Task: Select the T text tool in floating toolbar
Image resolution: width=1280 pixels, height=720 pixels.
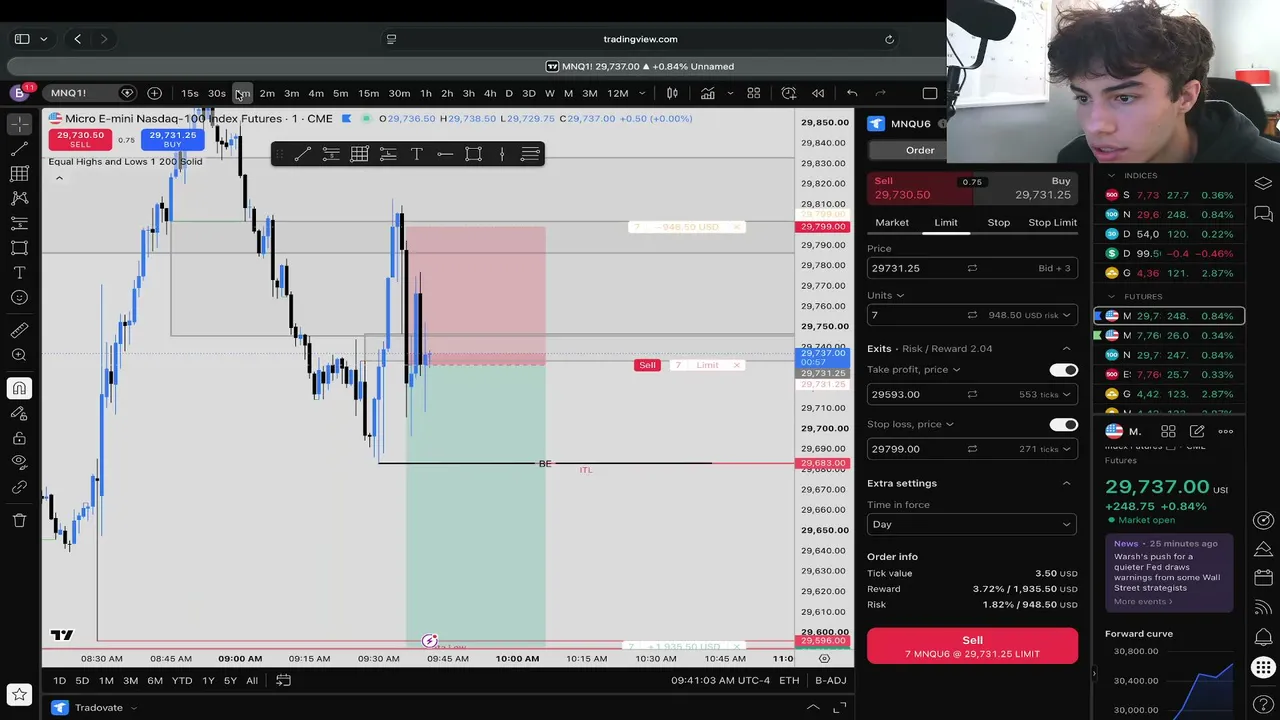Action: [416, 154]
